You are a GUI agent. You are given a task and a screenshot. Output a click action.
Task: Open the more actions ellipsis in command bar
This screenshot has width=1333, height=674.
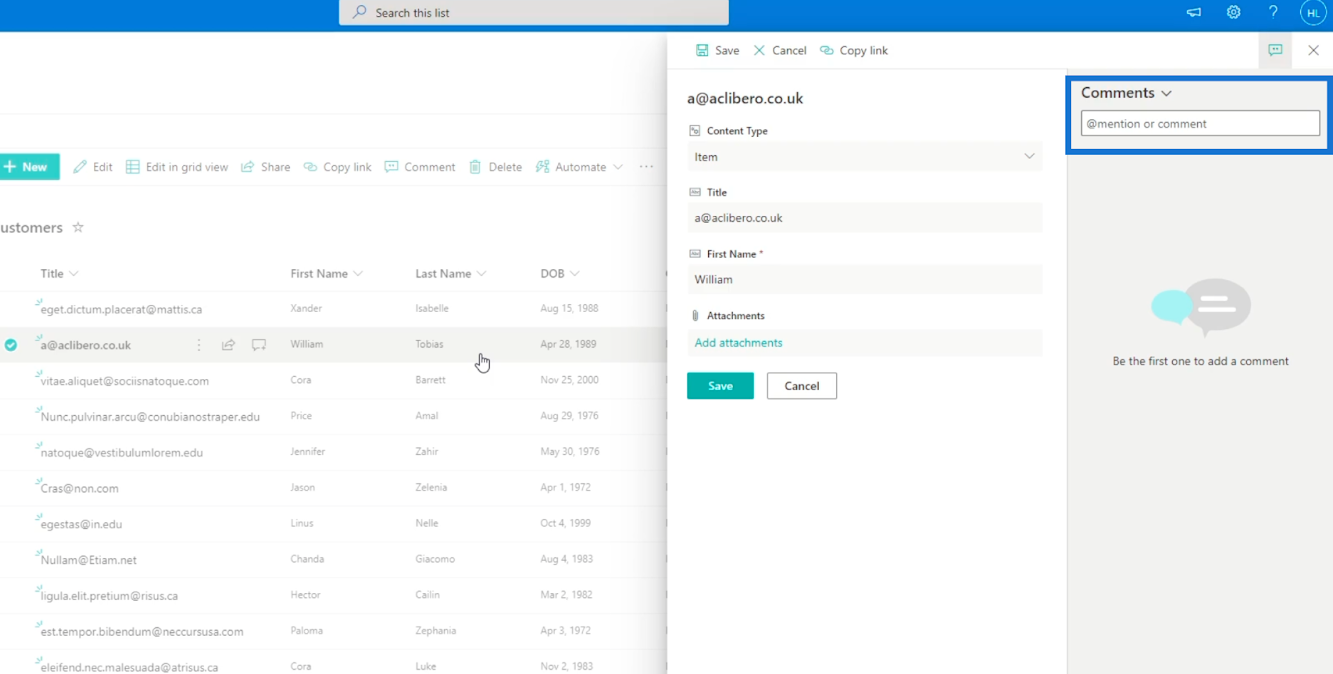(646, 167)
